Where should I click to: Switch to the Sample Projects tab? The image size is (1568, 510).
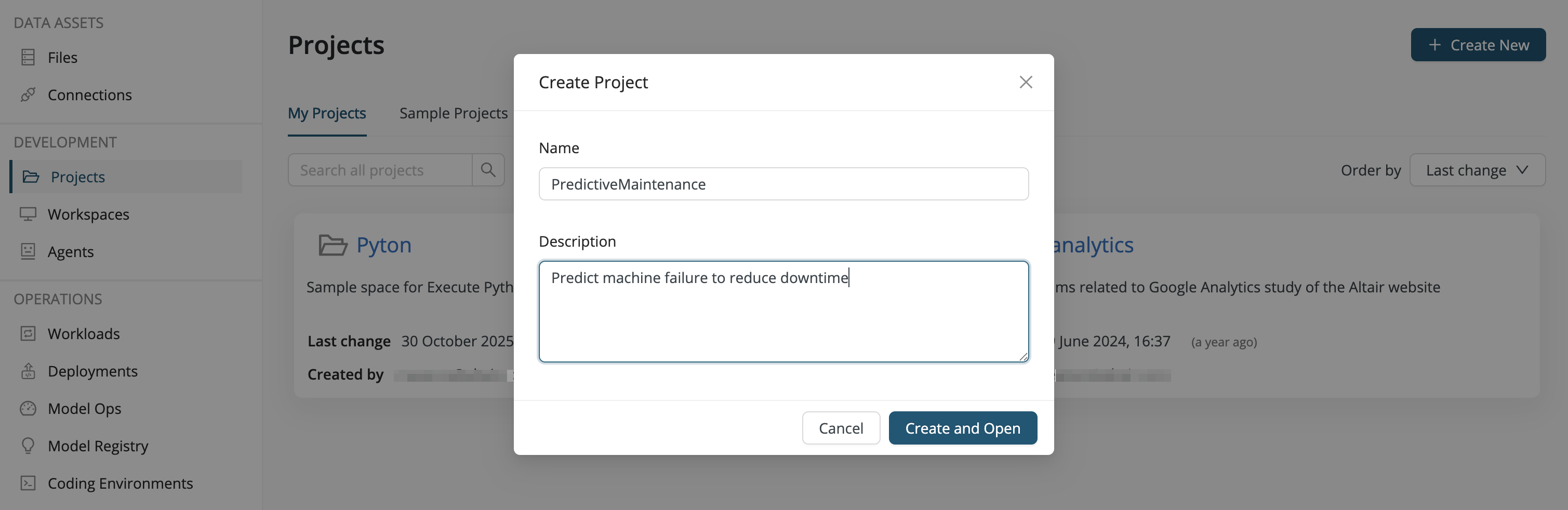(x=453, y=113)
